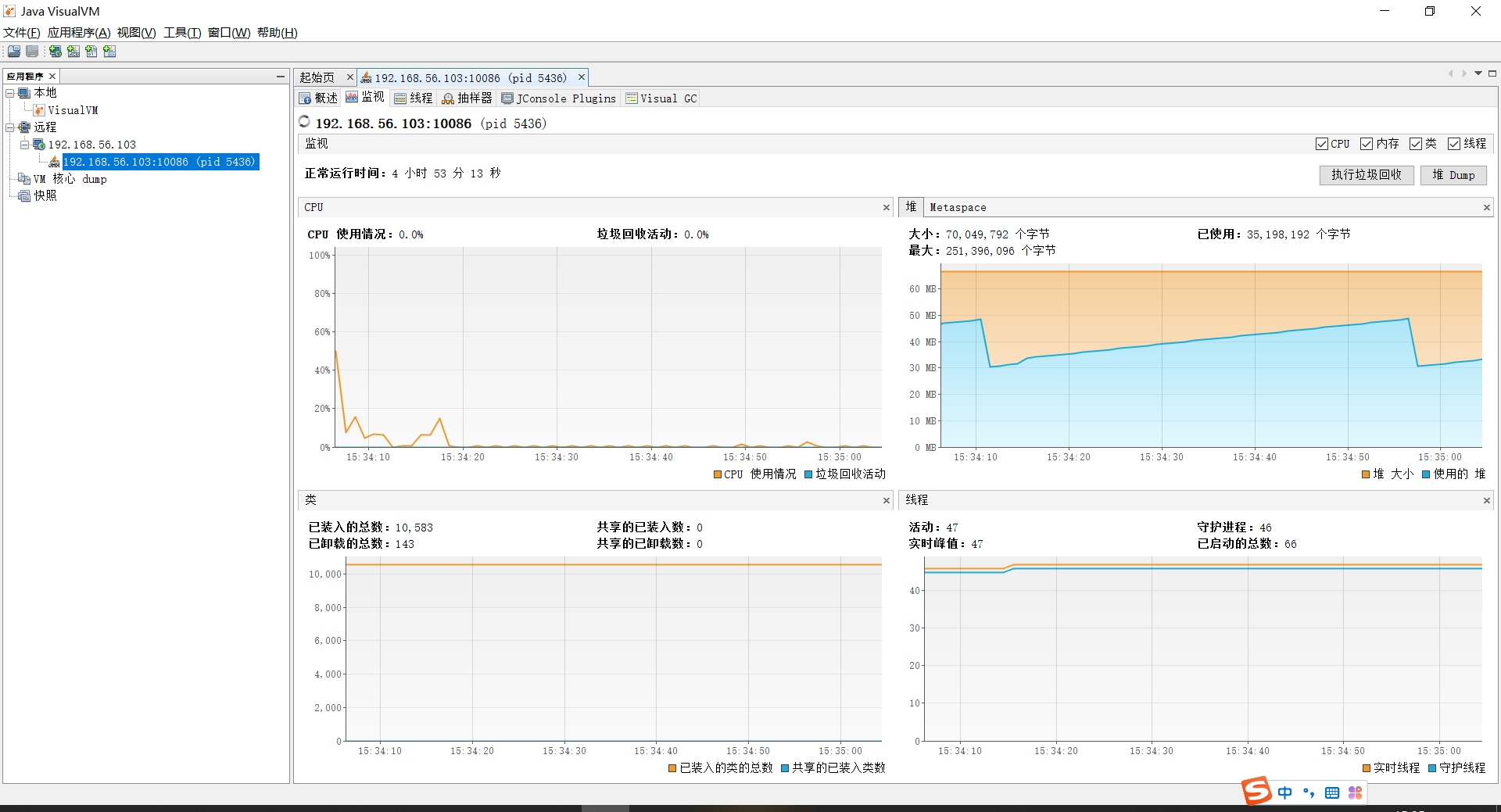Open the 帮助(H) menu
The width and height of the screenshot is (1501, 812).
(x=278, y=33)
